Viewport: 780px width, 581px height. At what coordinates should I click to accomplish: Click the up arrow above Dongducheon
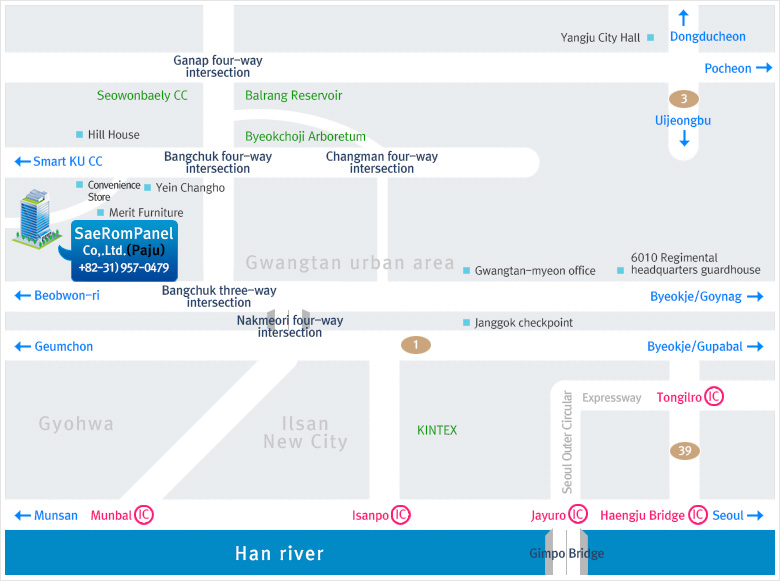tap(683, 18)
